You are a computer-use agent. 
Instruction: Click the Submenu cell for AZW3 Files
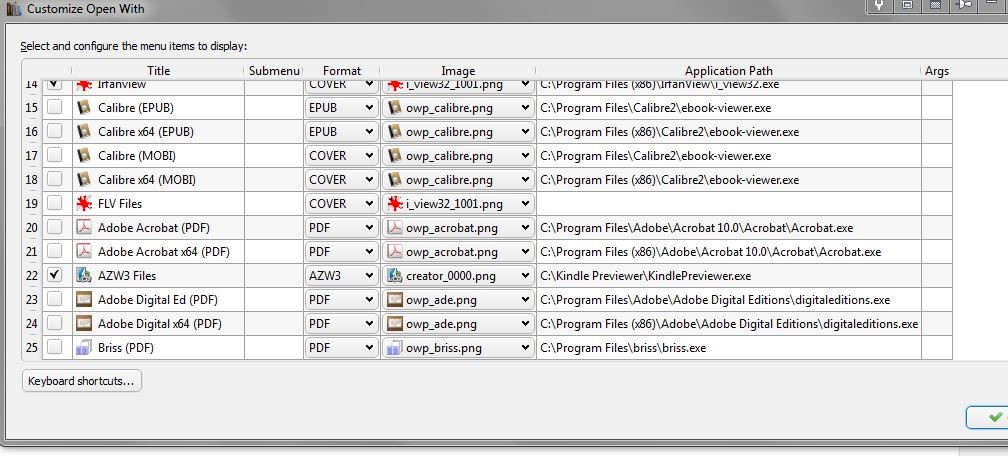point(274,276)
